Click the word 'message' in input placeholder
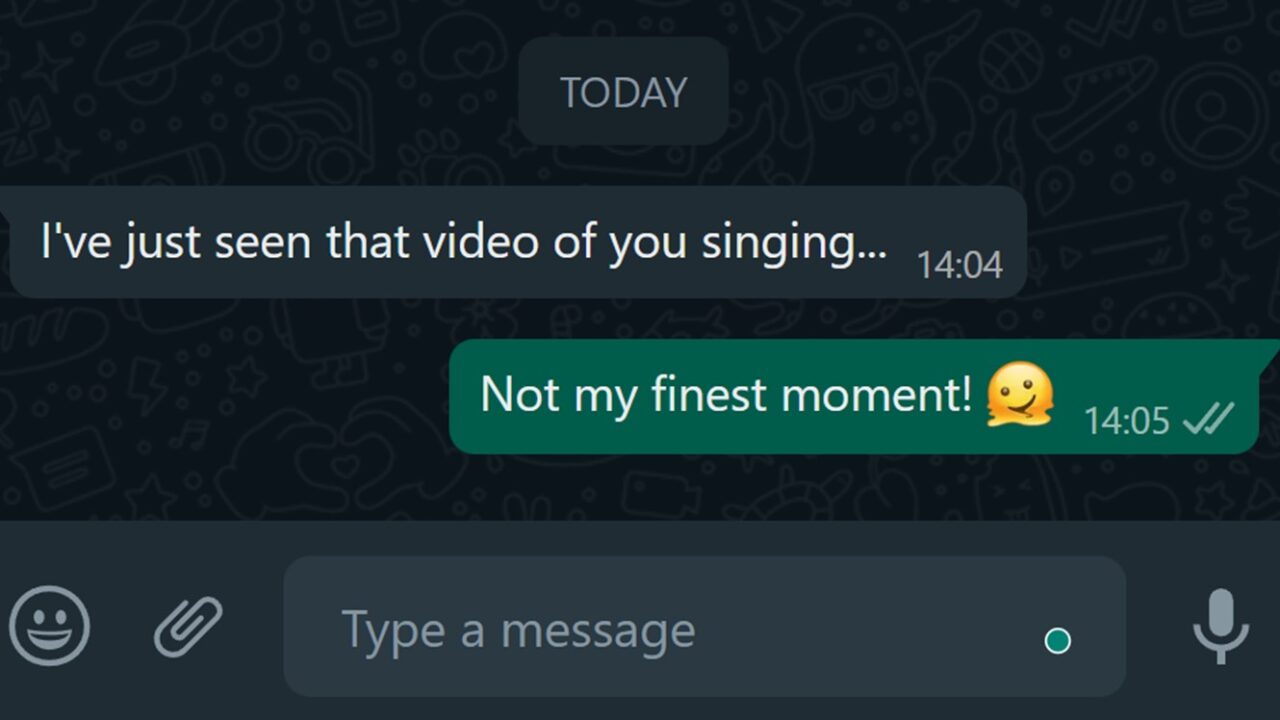Image resolution: width=1280 pixels, height=720 pixels. 597,630
